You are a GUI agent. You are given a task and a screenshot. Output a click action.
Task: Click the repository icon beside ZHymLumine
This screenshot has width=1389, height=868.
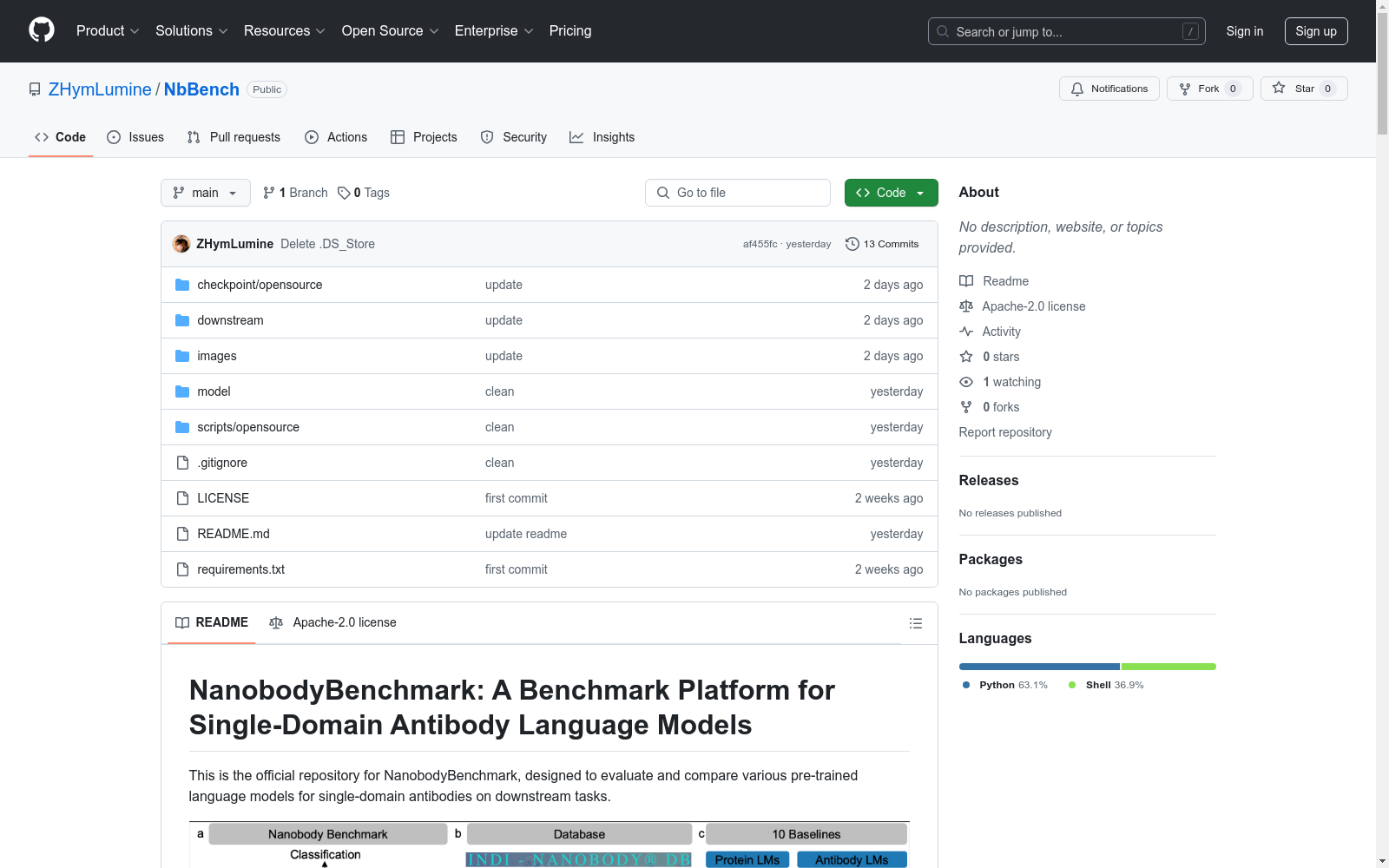(x=35, y=89)
